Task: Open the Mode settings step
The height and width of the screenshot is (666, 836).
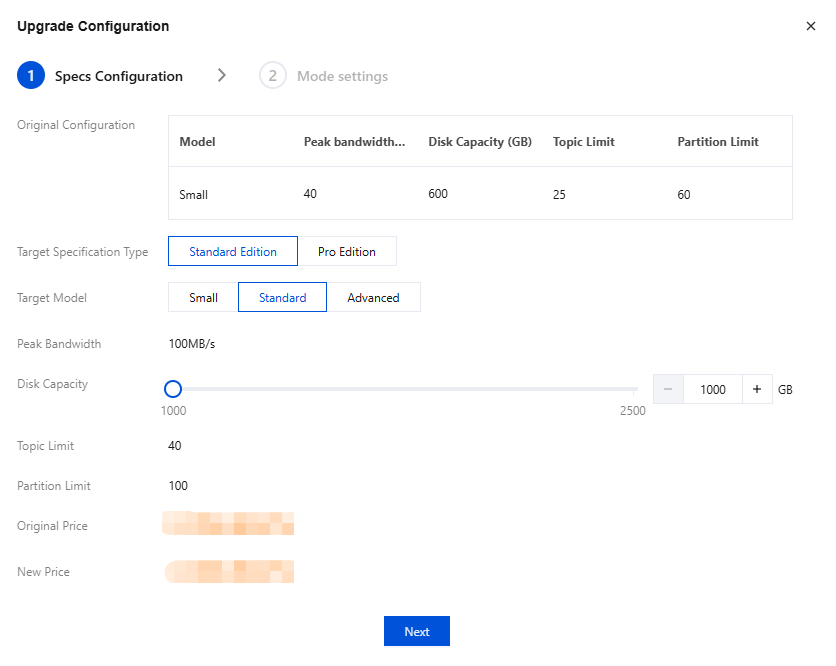Action: click(x=341, y=75)
